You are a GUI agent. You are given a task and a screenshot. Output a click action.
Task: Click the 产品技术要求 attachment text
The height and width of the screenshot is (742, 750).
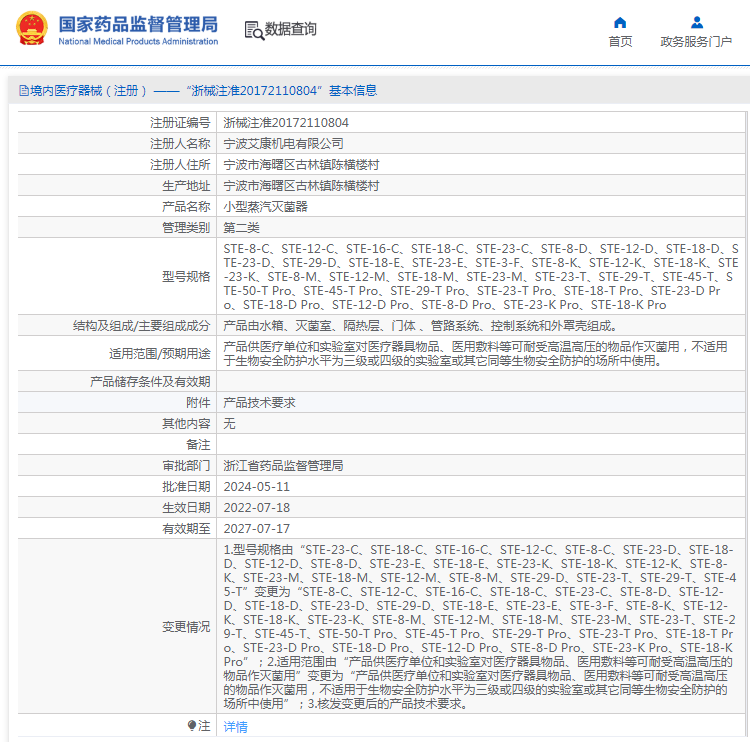tap(259, 403)
